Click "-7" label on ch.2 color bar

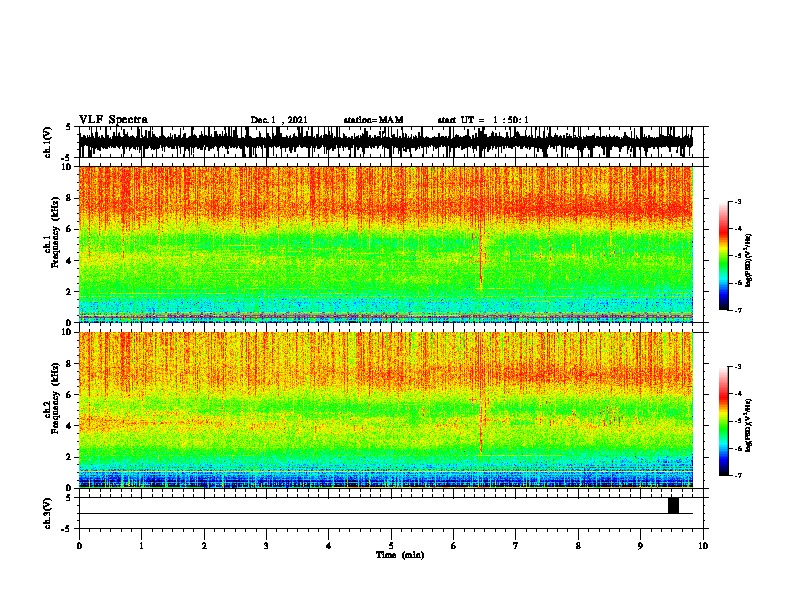737,475
